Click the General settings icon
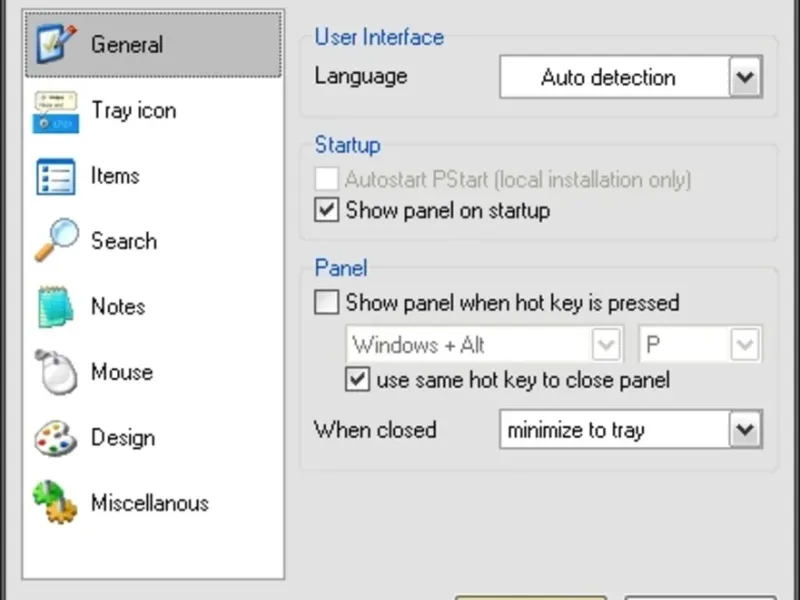This screenshot has width=800, height=600. (57, 45)
